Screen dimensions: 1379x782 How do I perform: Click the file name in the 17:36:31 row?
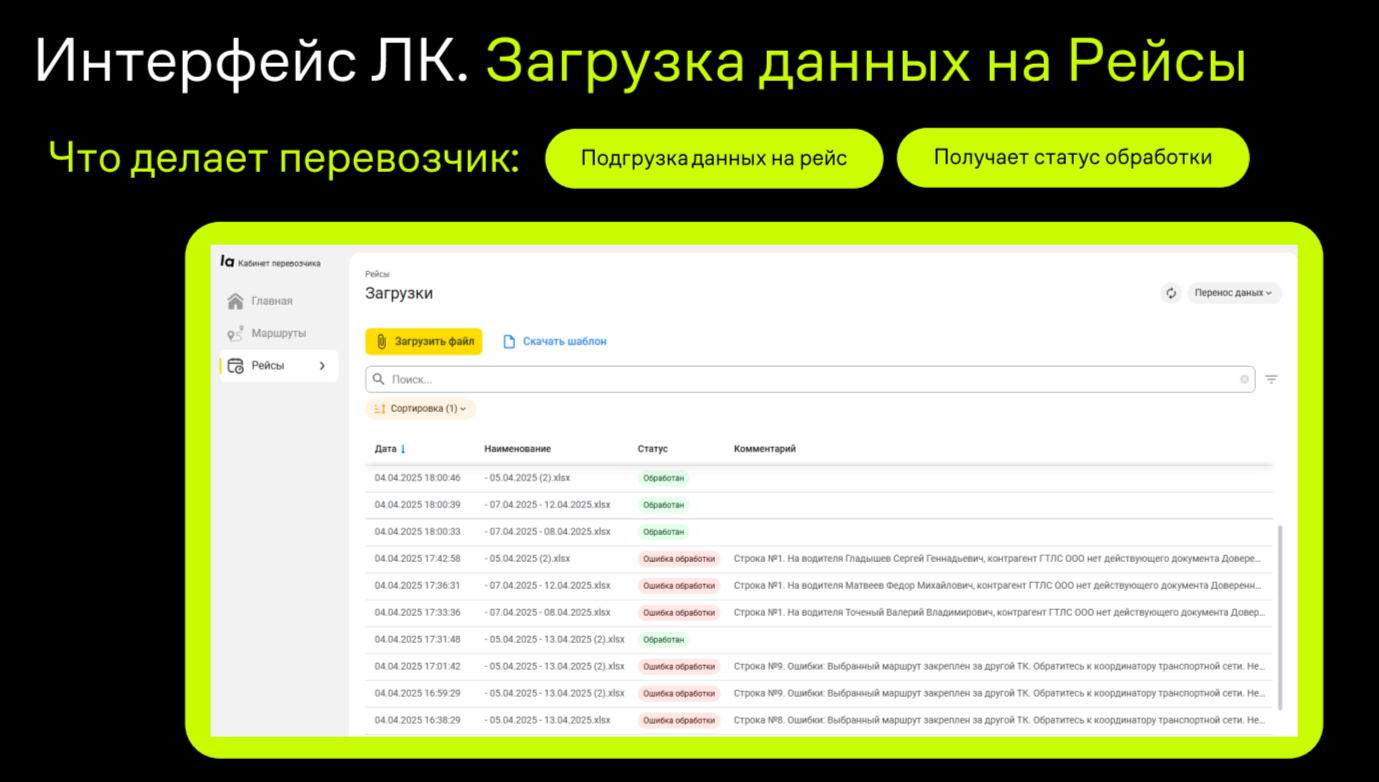547,586
